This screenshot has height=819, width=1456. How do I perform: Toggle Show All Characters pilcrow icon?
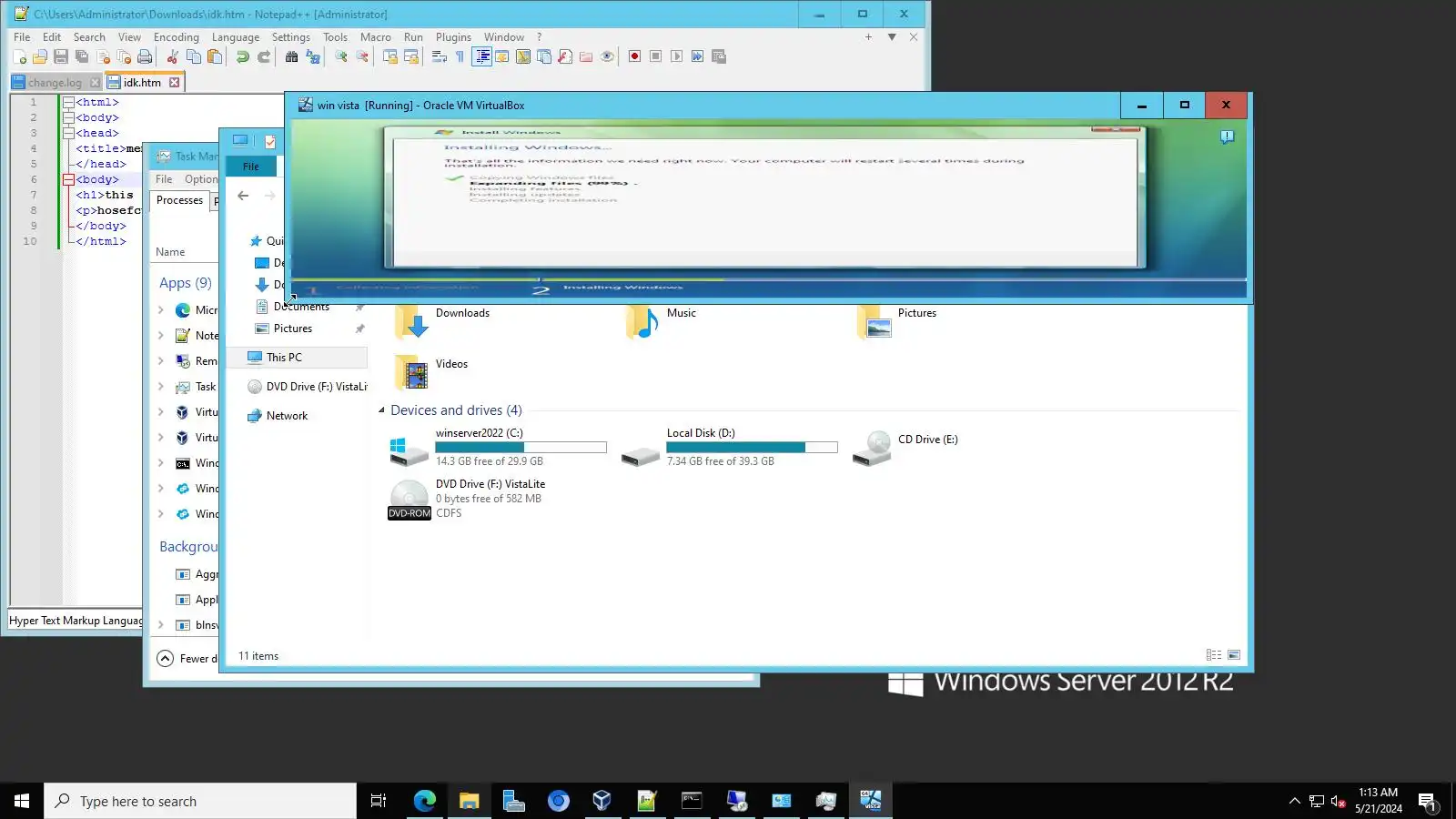click(460, 56)
